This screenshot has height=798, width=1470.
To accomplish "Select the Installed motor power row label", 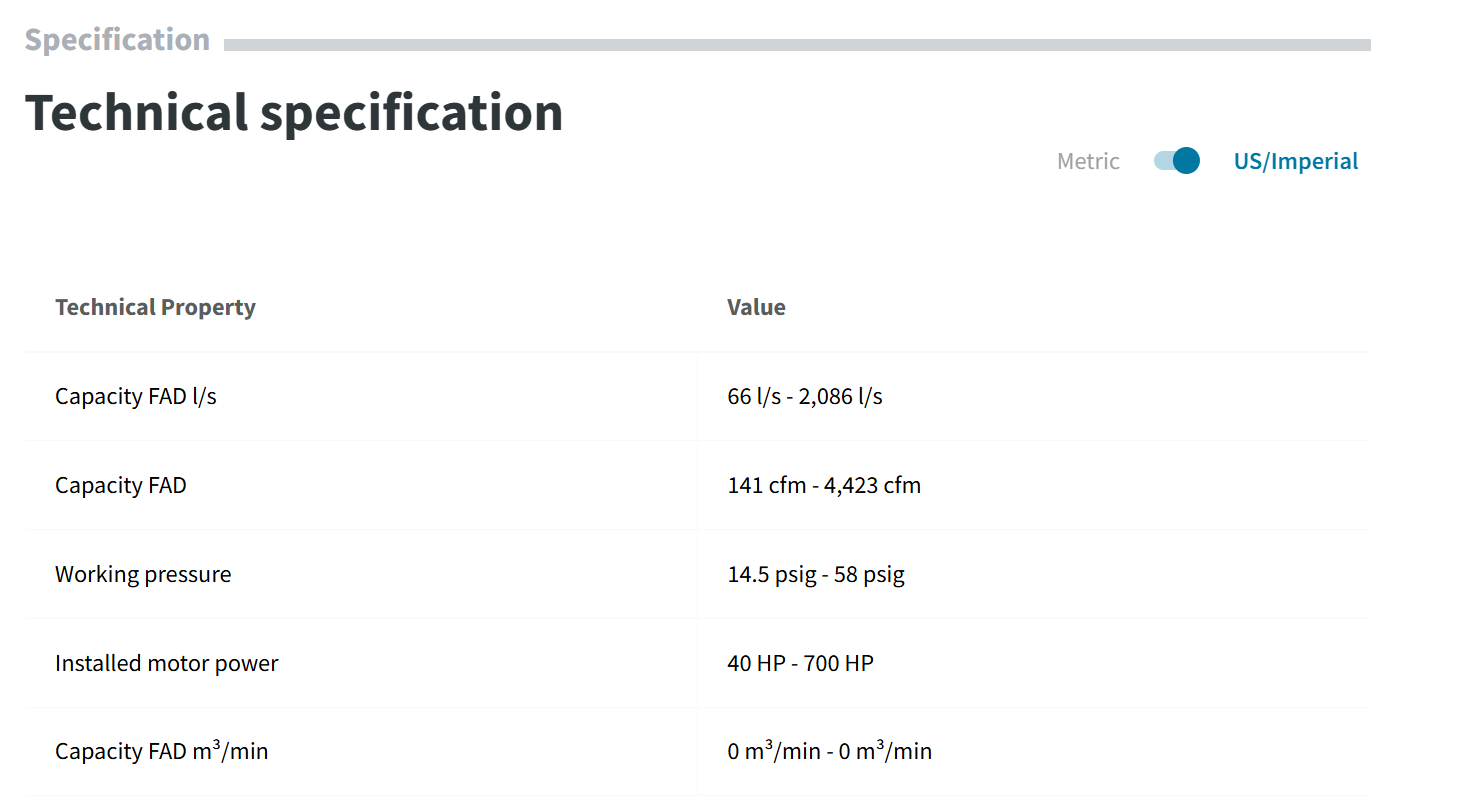I will (x=167, y=663).
